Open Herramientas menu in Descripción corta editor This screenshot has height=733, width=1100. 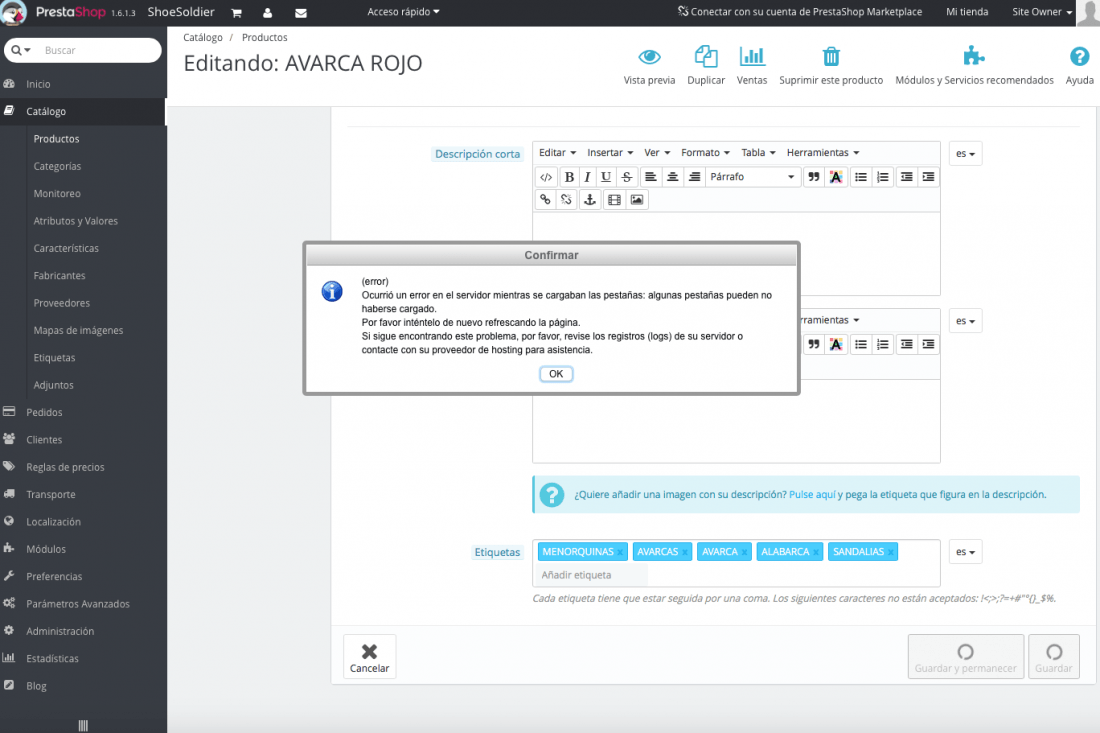coord(823,153)
